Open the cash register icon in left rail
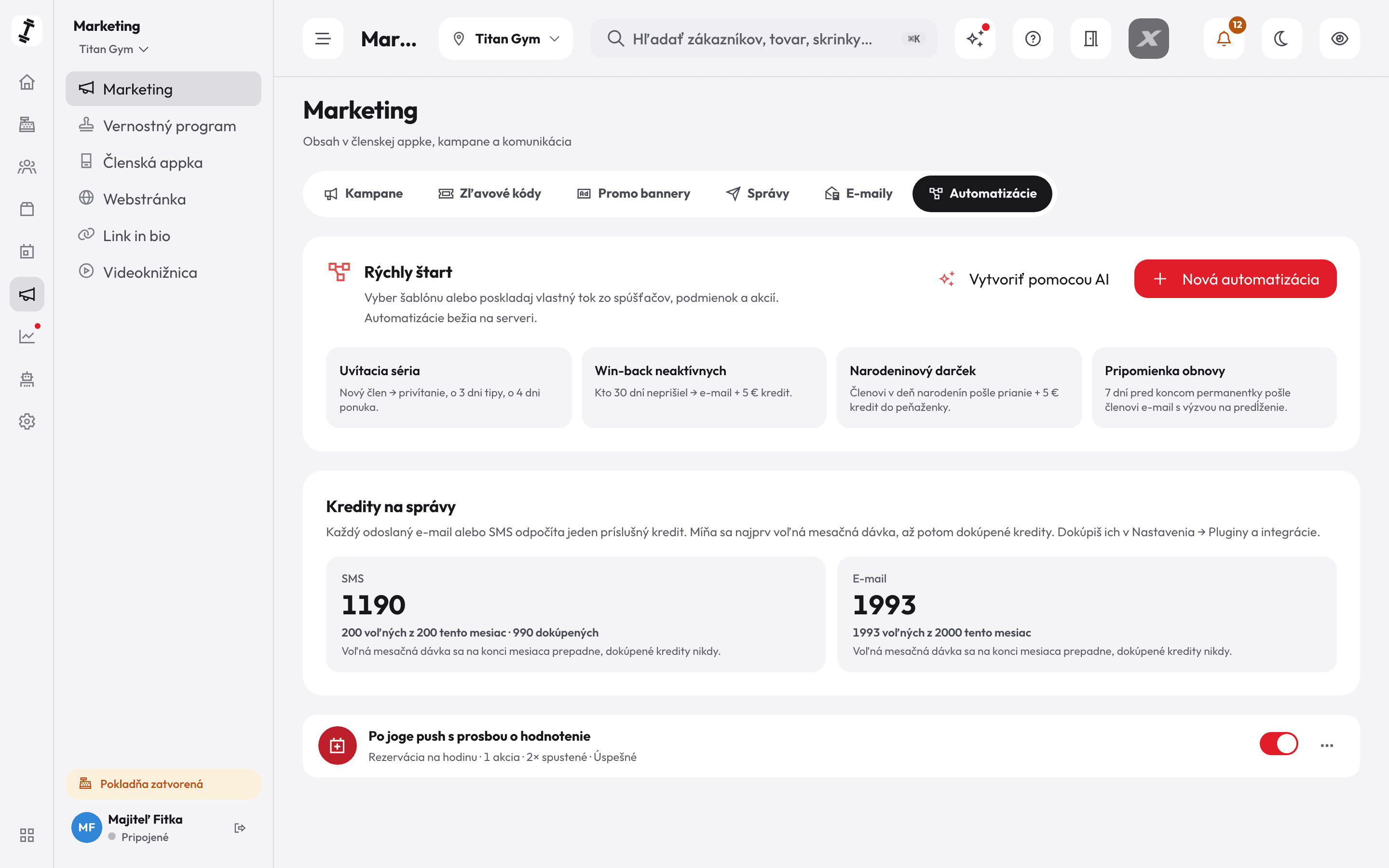The height and width of the screenshot is (868, 1389). click(x=27, y=124)
